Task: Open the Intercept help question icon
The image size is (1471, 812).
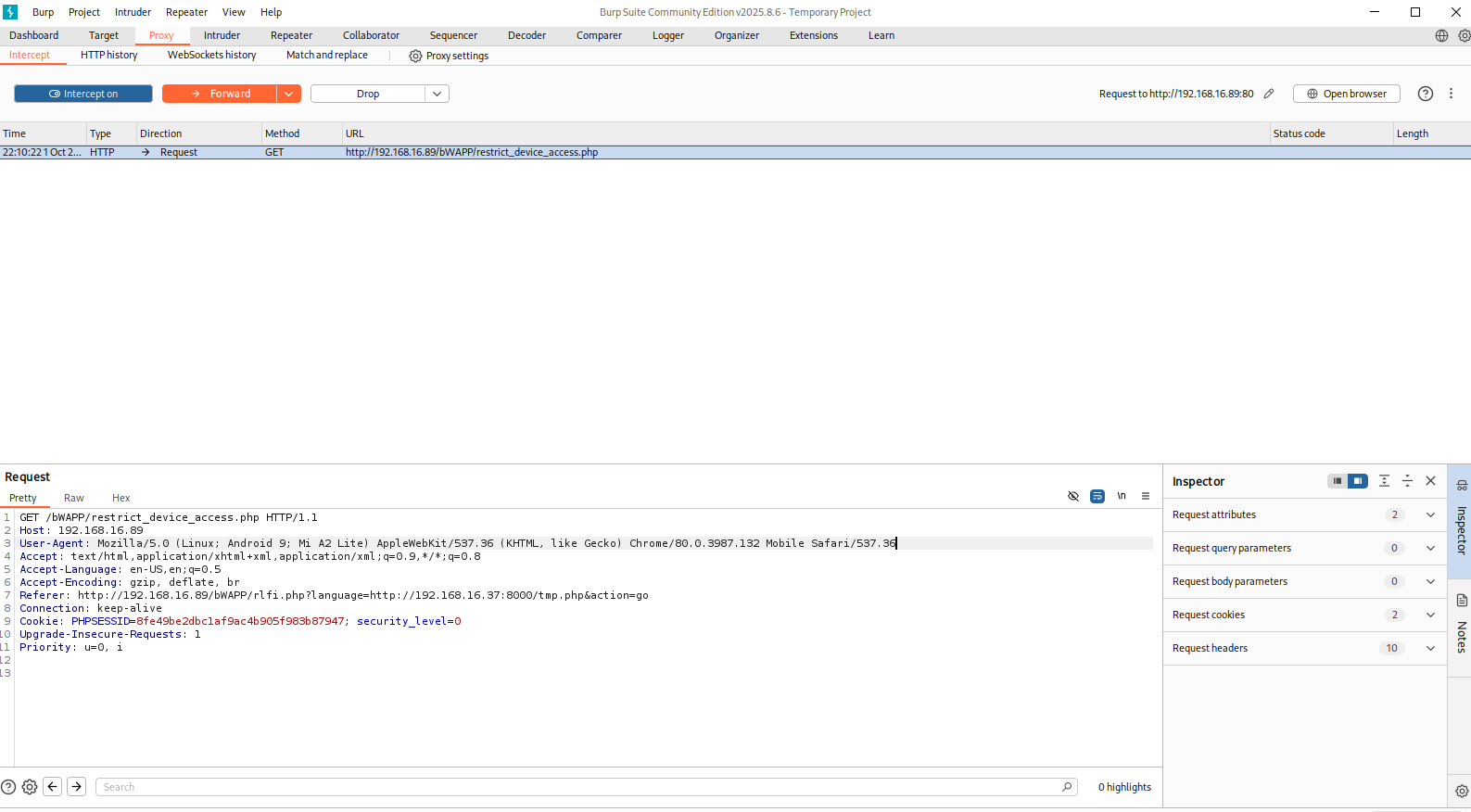Action: click(x=1426, y=94)
